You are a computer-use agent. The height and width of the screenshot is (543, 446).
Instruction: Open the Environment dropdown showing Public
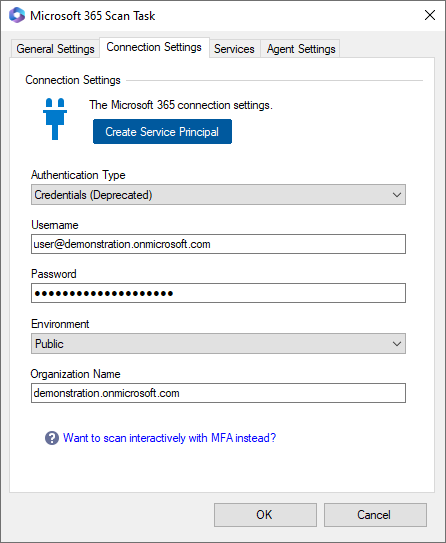pyautogui.click(x=218, y=344)
